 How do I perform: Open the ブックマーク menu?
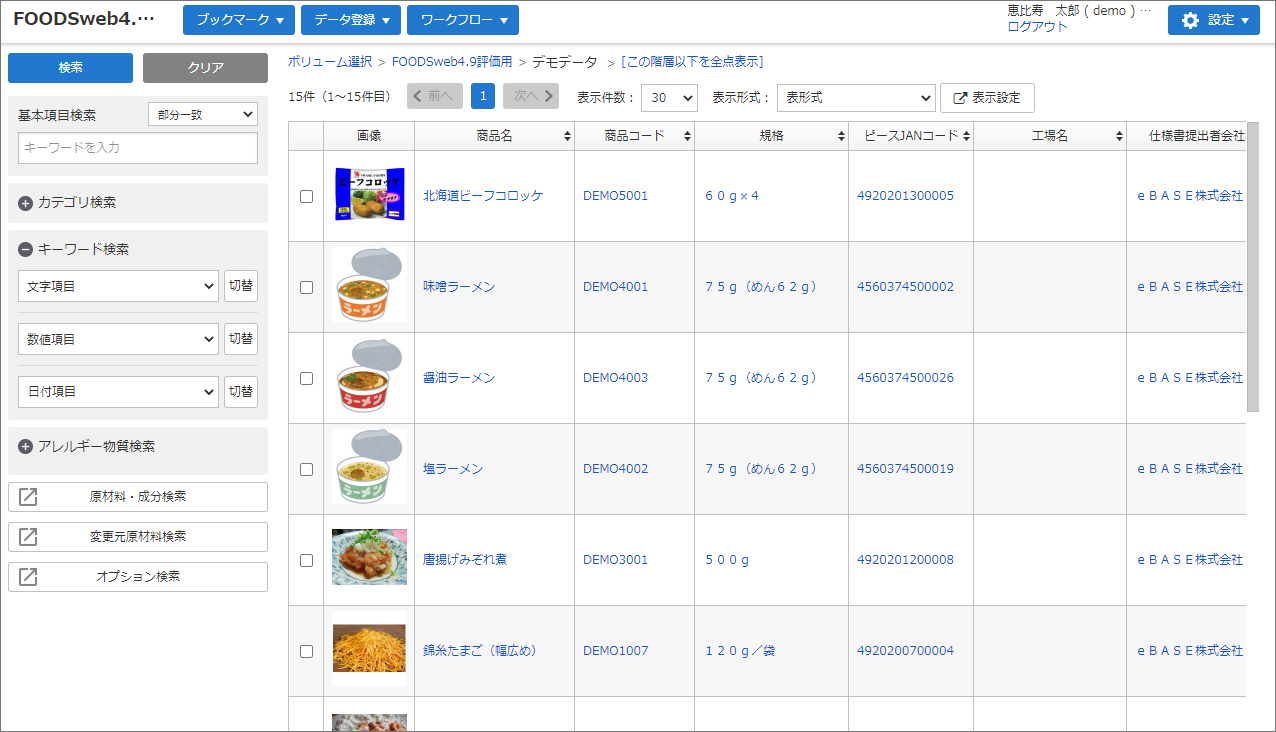[240, 20]
